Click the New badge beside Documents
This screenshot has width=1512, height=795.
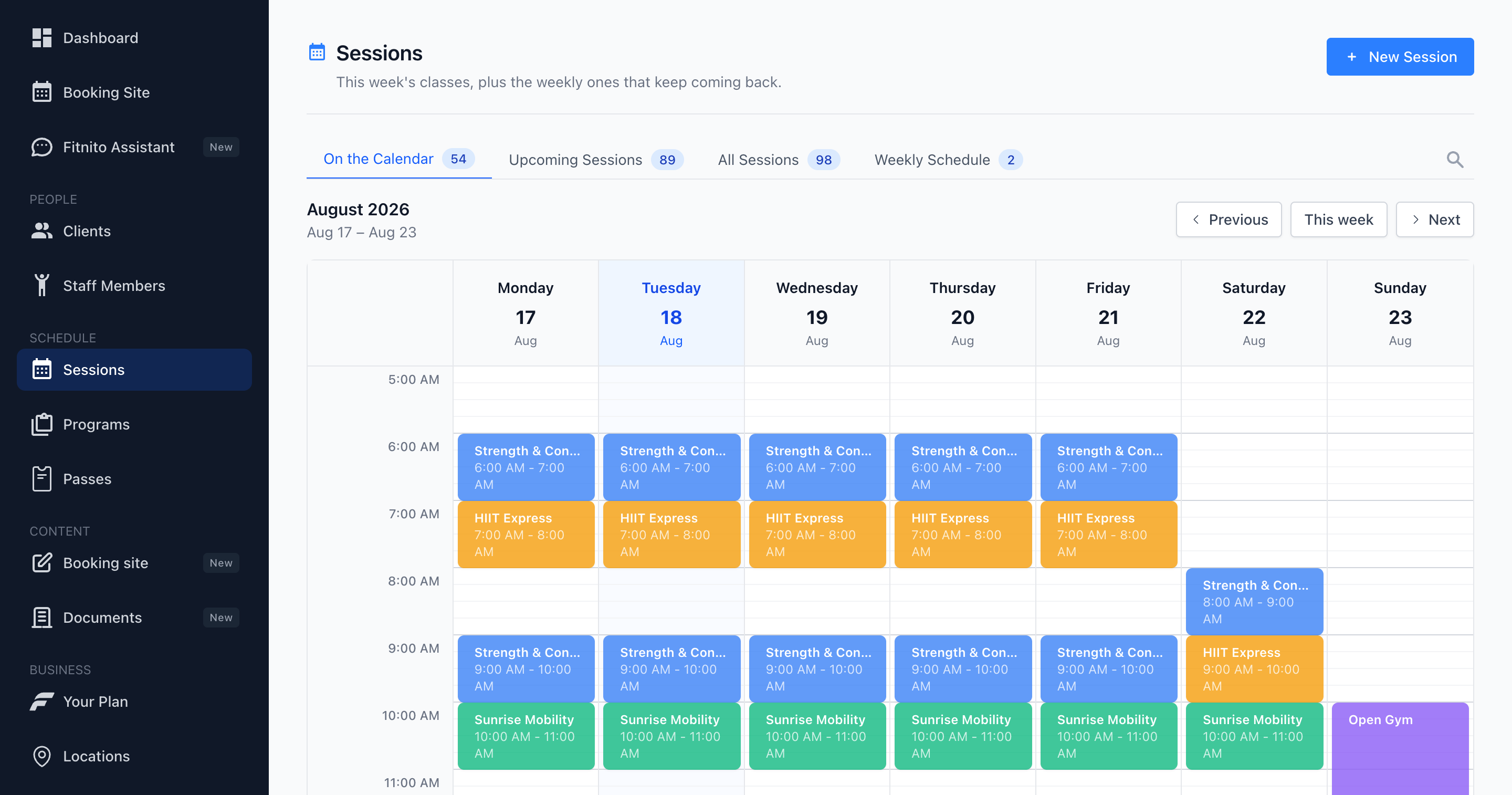pos(220,617)
